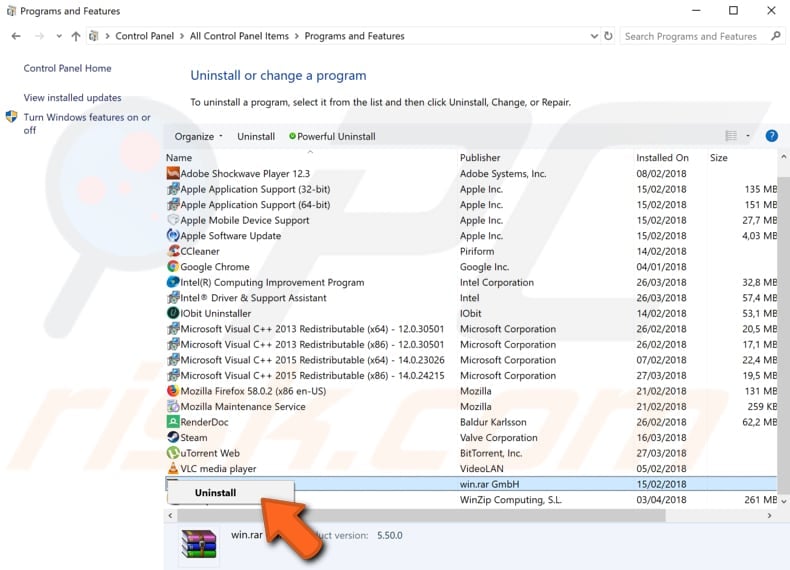Refresh the Programs and Features address bar

608,36
